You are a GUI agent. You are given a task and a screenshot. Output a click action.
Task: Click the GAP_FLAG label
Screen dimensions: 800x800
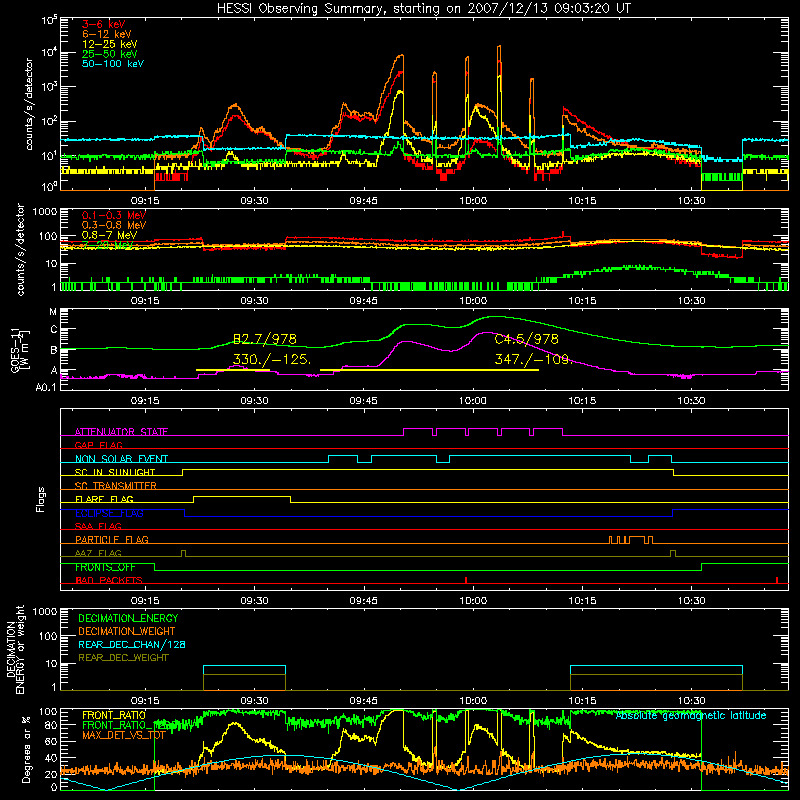point(98,445)
